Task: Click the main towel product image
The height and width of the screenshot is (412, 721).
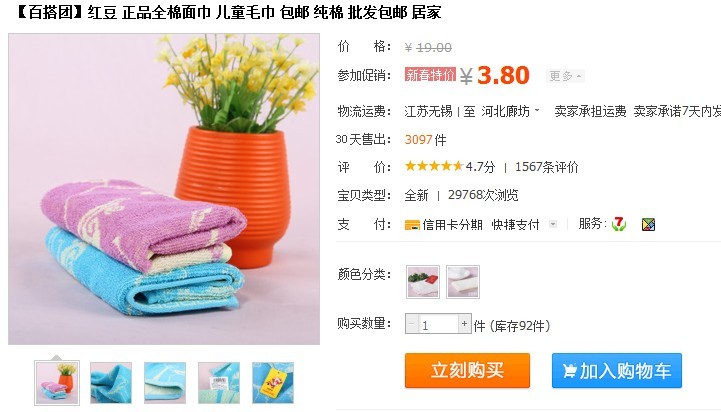Action: (x=164, y=189)
